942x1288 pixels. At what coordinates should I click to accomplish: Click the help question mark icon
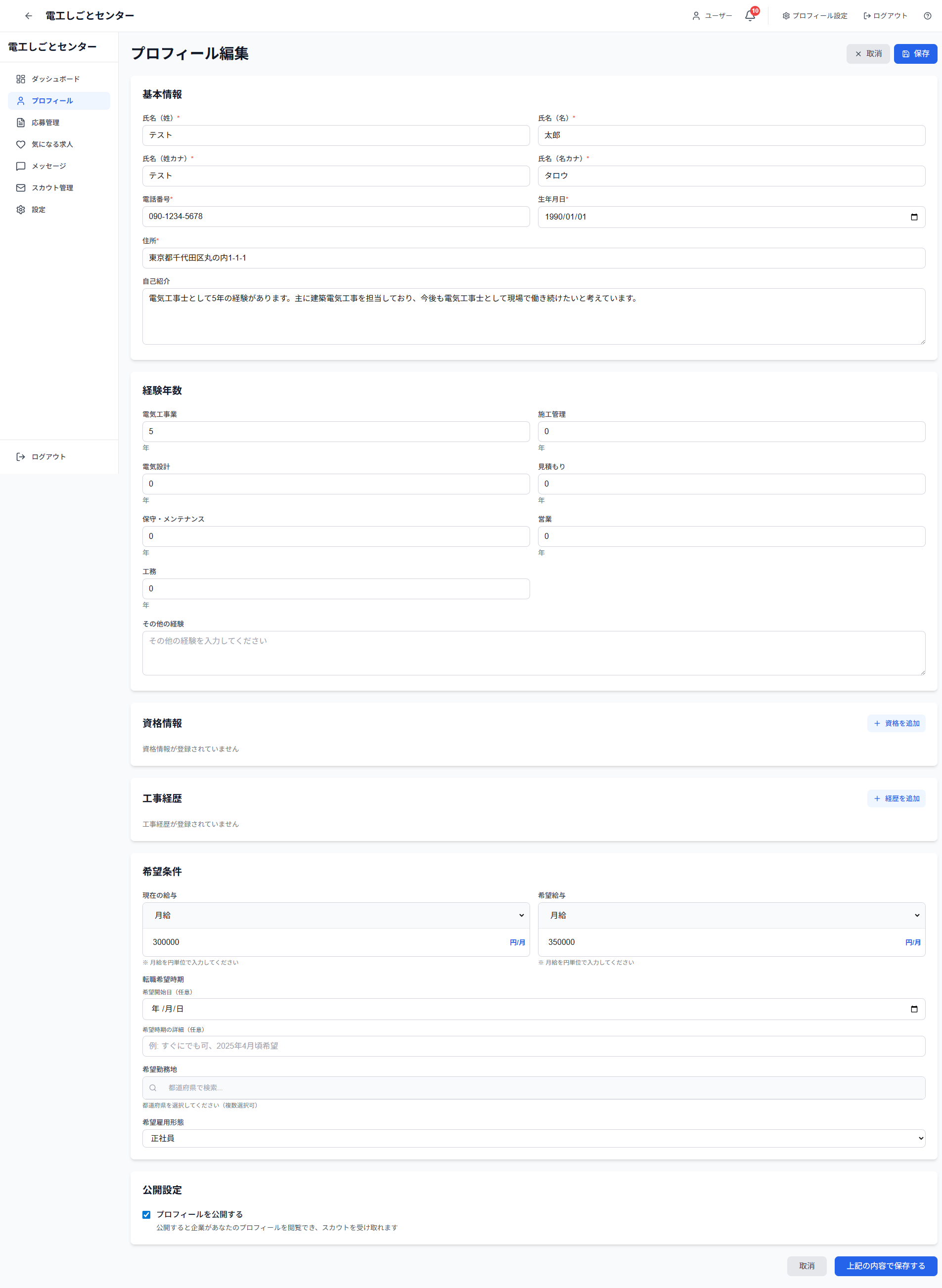click(927, 16)
